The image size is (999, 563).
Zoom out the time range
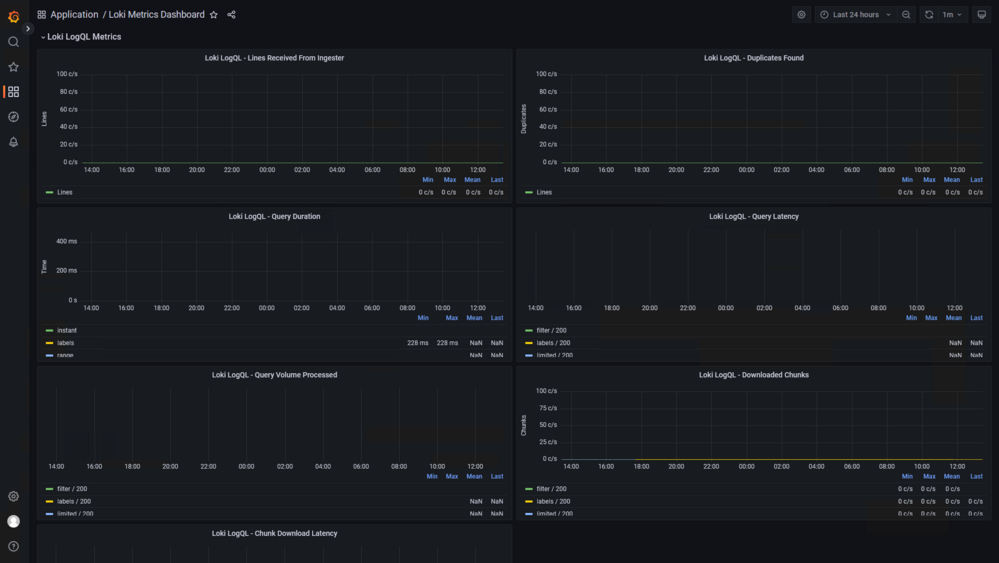point(906,15)
